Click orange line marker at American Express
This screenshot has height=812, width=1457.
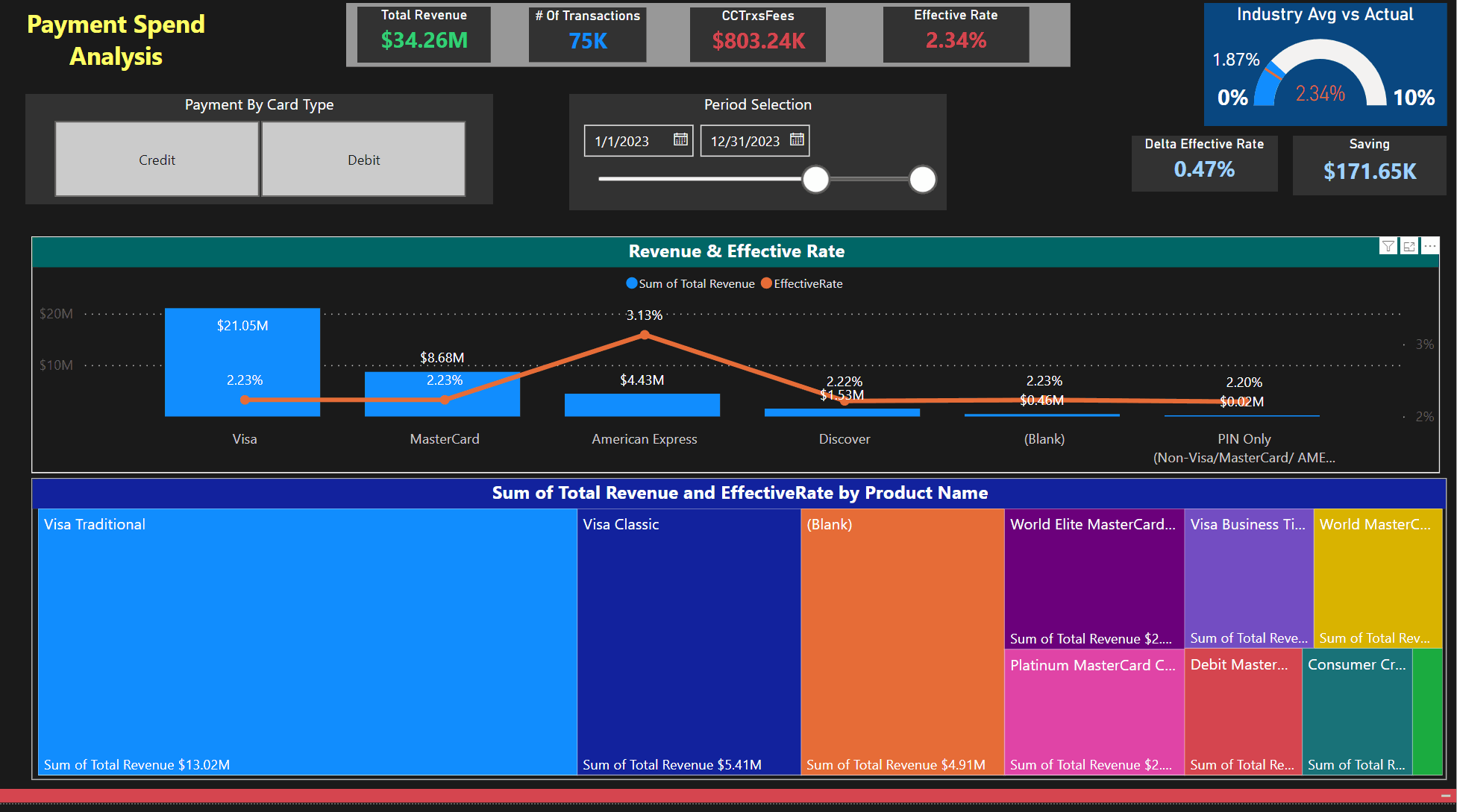tap(645, 336)
